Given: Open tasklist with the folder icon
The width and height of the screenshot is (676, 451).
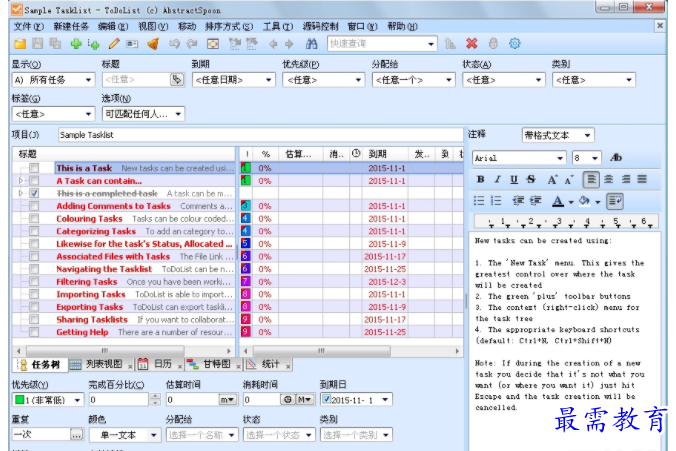Looking at the screenshot, I should (20, 44).
